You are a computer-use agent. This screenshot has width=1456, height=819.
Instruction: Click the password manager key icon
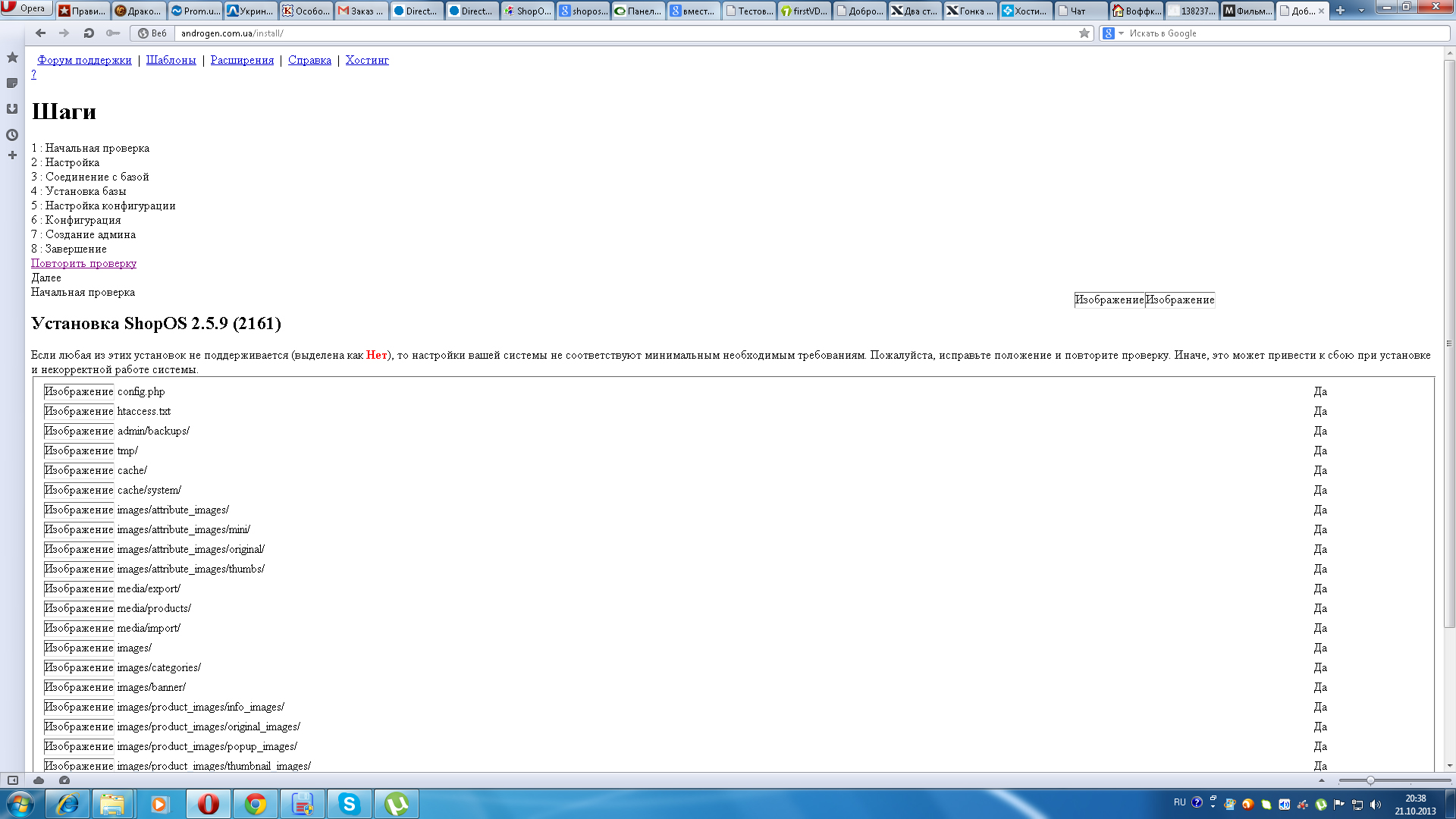click(112, 33)
